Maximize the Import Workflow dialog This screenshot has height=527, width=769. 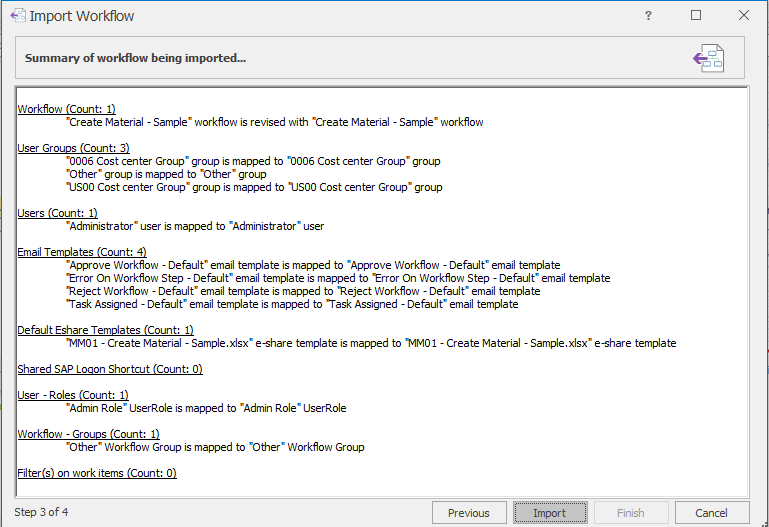(696, 16)
